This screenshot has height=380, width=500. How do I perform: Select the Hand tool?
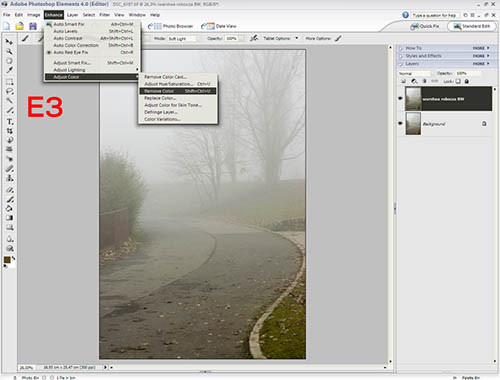tap(9, 61)
